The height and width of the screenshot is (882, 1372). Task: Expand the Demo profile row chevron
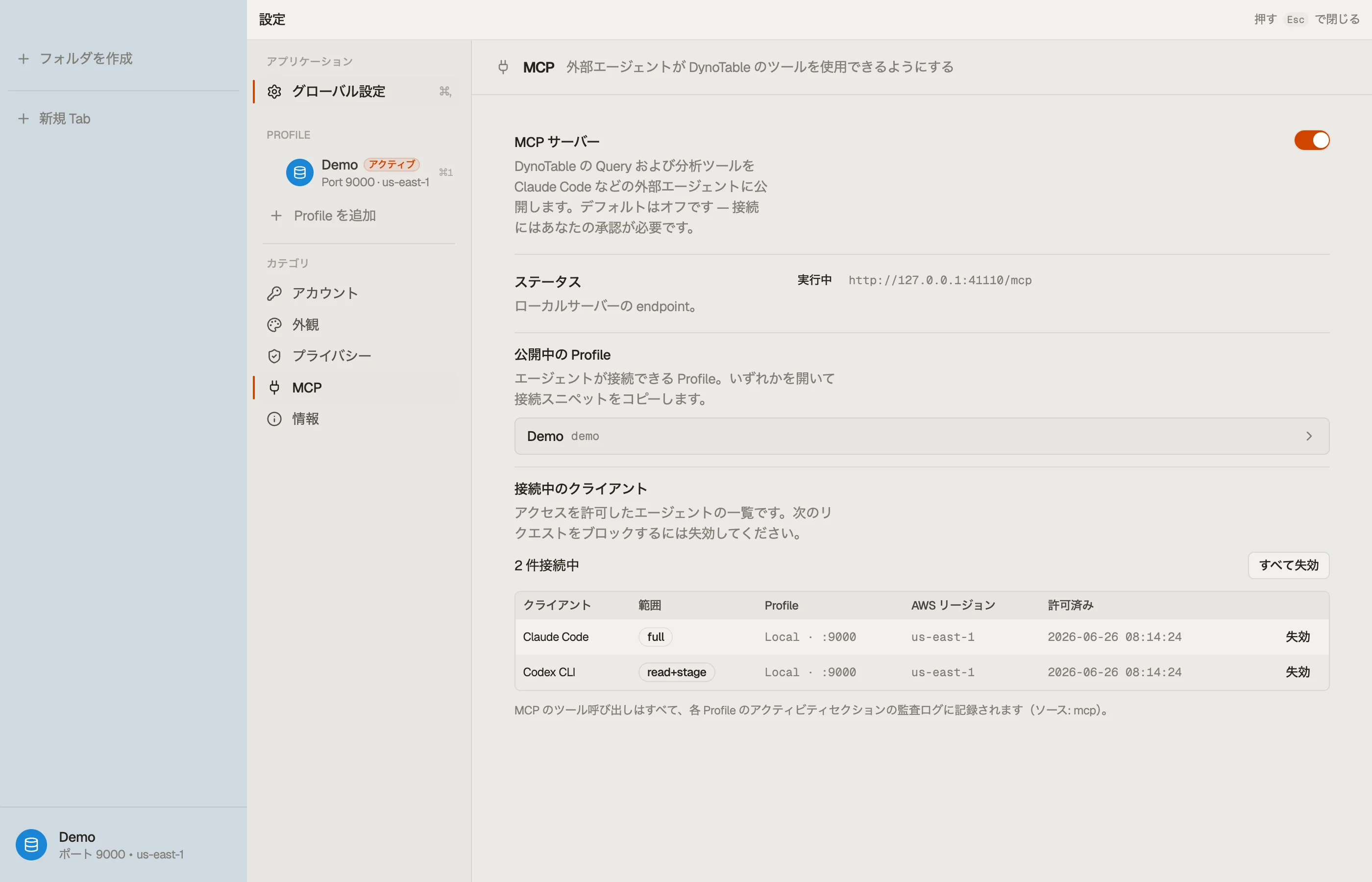[1308, 437]
